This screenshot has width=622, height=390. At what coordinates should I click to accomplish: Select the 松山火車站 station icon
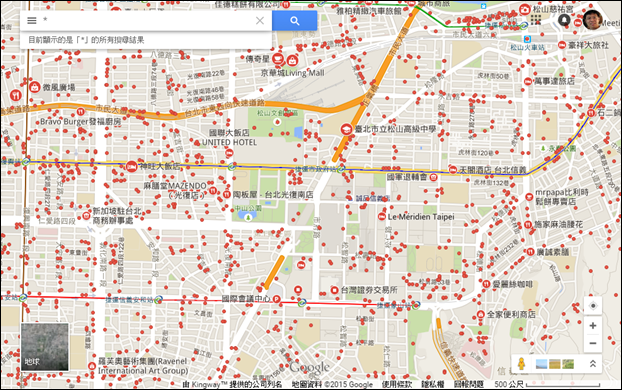tap(527, 39)
